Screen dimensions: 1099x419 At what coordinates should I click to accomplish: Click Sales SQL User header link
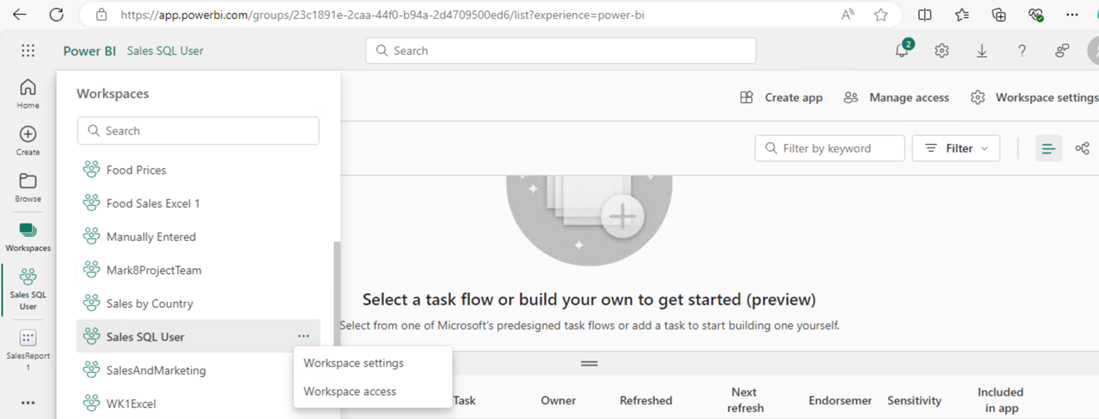165,50
